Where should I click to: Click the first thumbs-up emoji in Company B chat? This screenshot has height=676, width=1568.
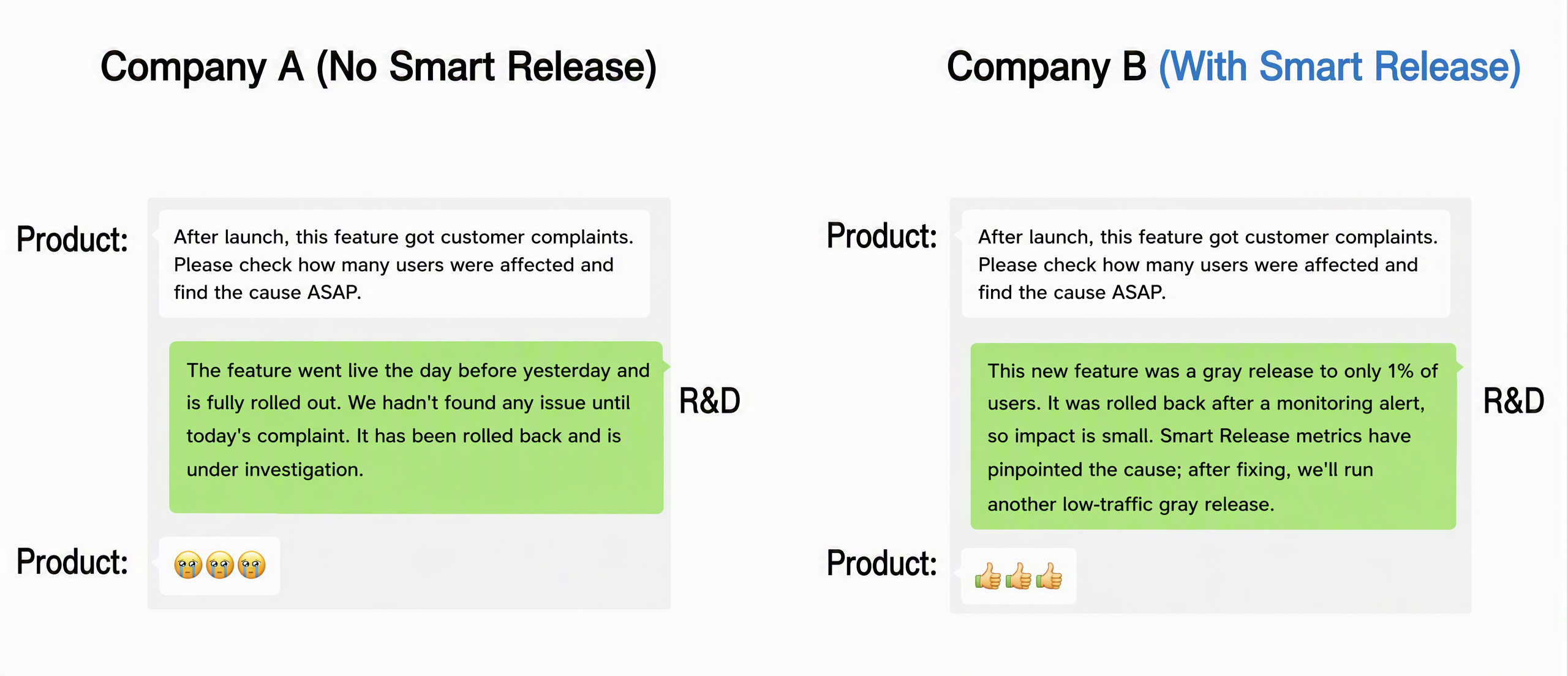click(988, 576)
